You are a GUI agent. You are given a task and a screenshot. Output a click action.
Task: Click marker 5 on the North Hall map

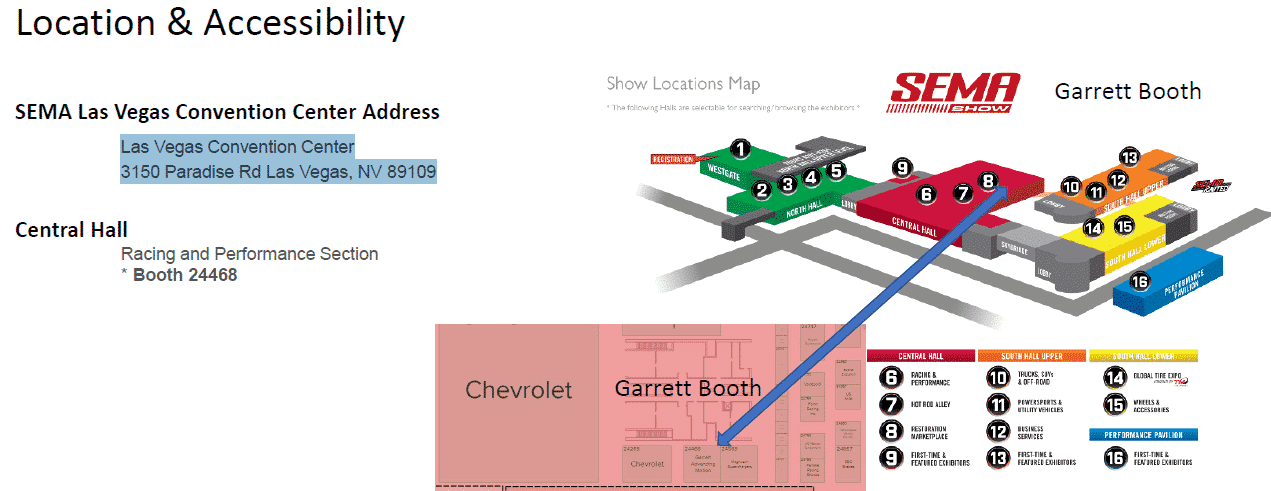(x=836, y=171)
